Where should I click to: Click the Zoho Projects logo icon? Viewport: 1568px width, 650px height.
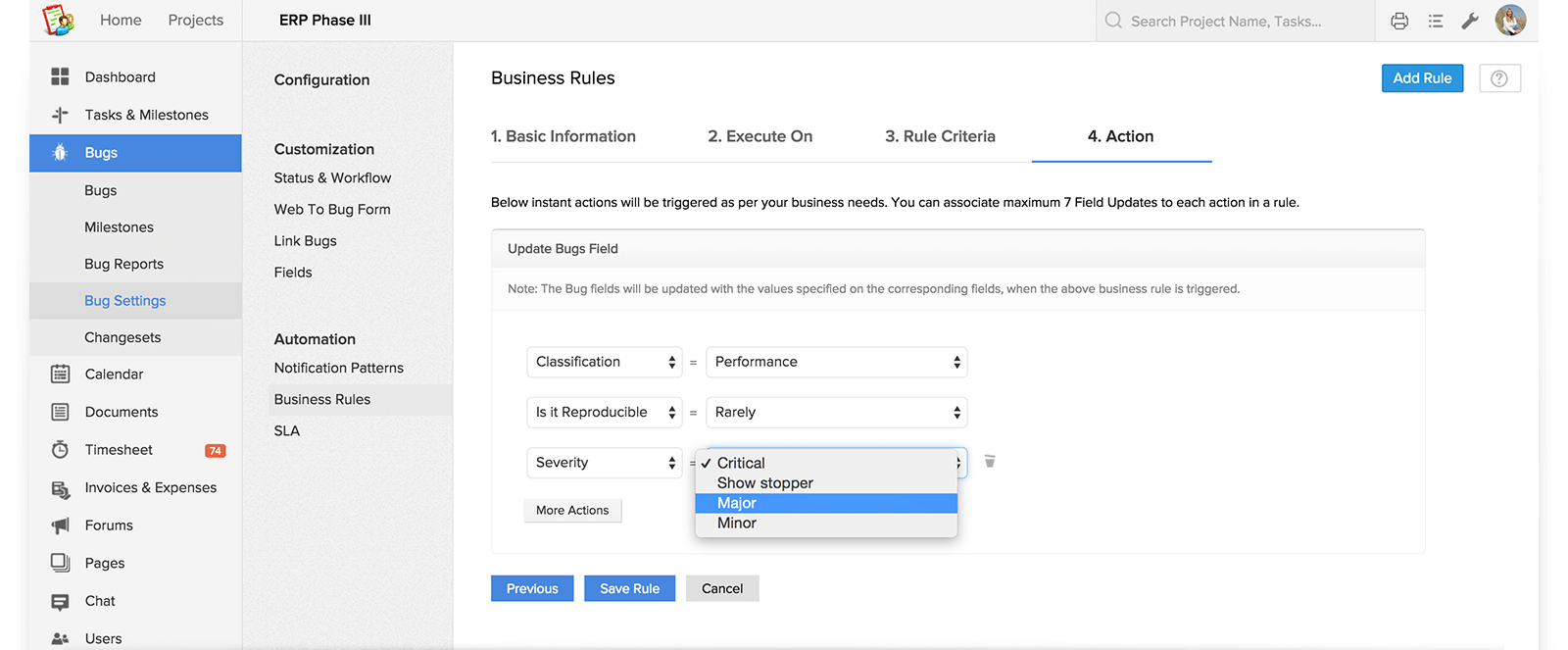pos(58,20)
